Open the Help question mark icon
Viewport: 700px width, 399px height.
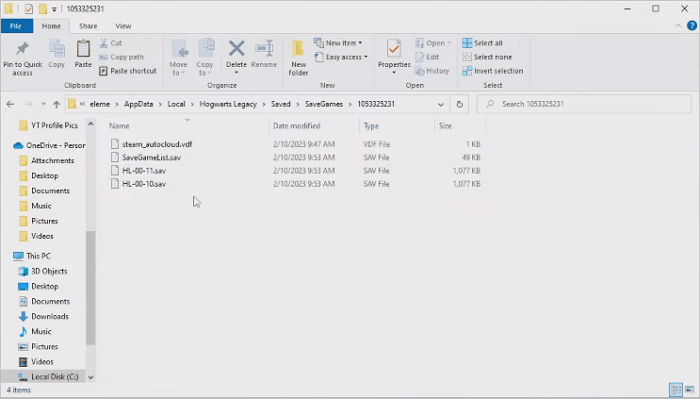pyautogui.click(x=692, y=26)
